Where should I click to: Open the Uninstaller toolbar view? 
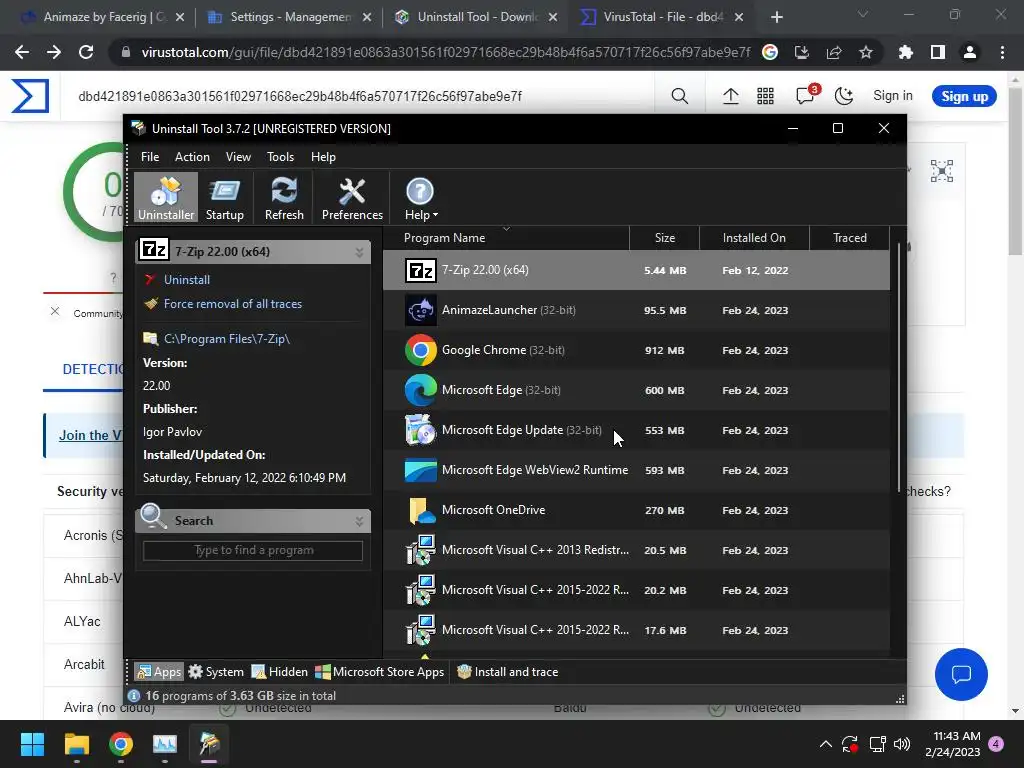(166, 197)
